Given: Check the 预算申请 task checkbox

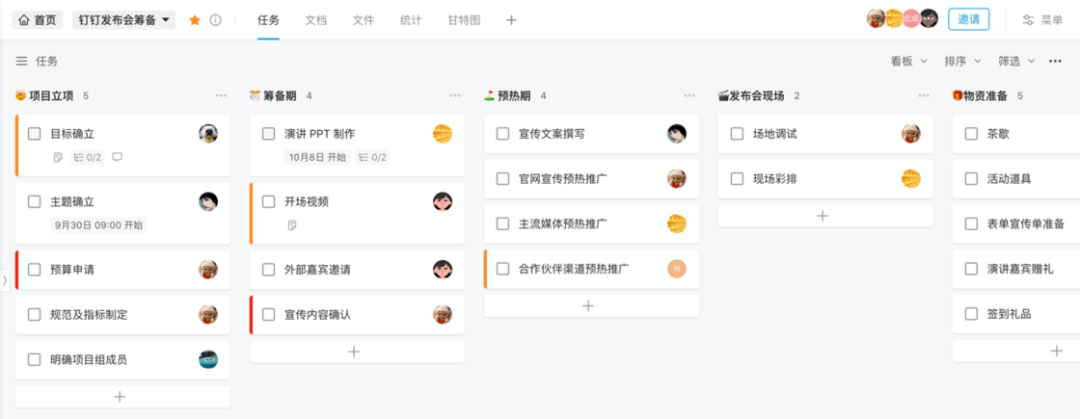Looking at the screenshot, I should click(34, 269).
